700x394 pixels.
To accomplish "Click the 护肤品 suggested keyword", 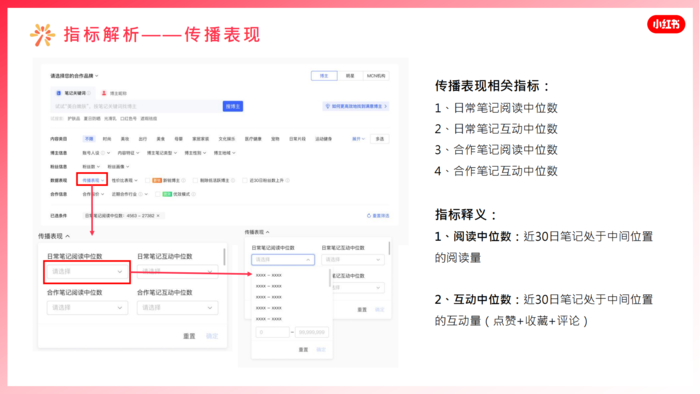I will click(74, 119).
